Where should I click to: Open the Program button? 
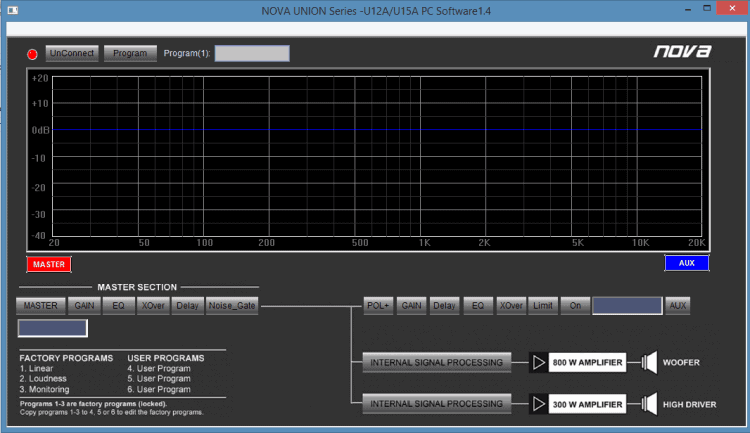pos(130,53)
